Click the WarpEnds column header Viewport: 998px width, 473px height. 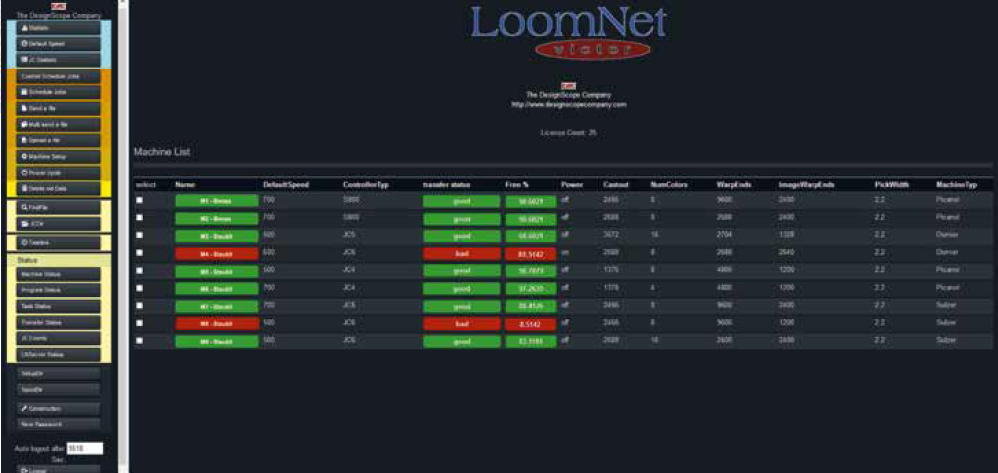[733, 185]
